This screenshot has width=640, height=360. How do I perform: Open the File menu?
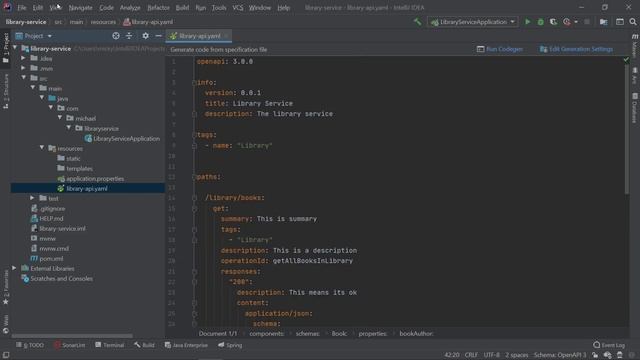point(22,7)
